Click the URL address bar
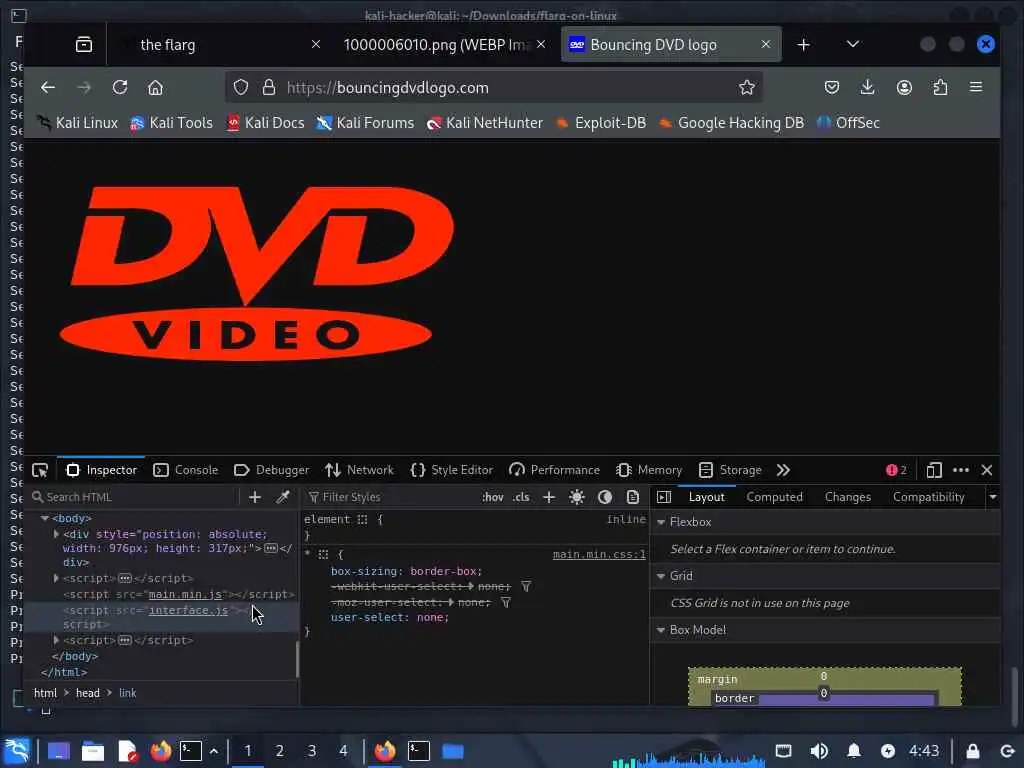Screen dimensions: 1024x768 [x=496, y=88]
